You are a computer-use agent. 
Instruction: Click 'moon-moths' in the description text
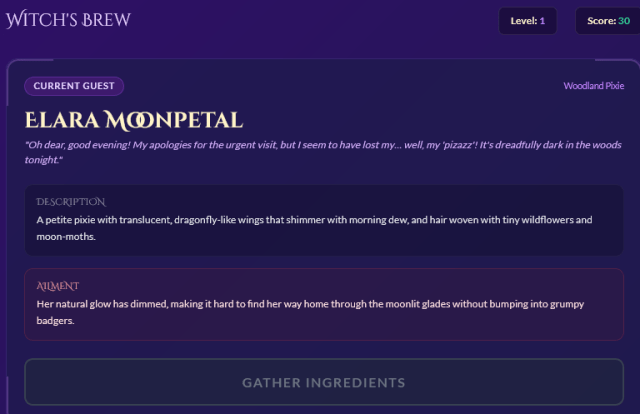click(65, 236)
